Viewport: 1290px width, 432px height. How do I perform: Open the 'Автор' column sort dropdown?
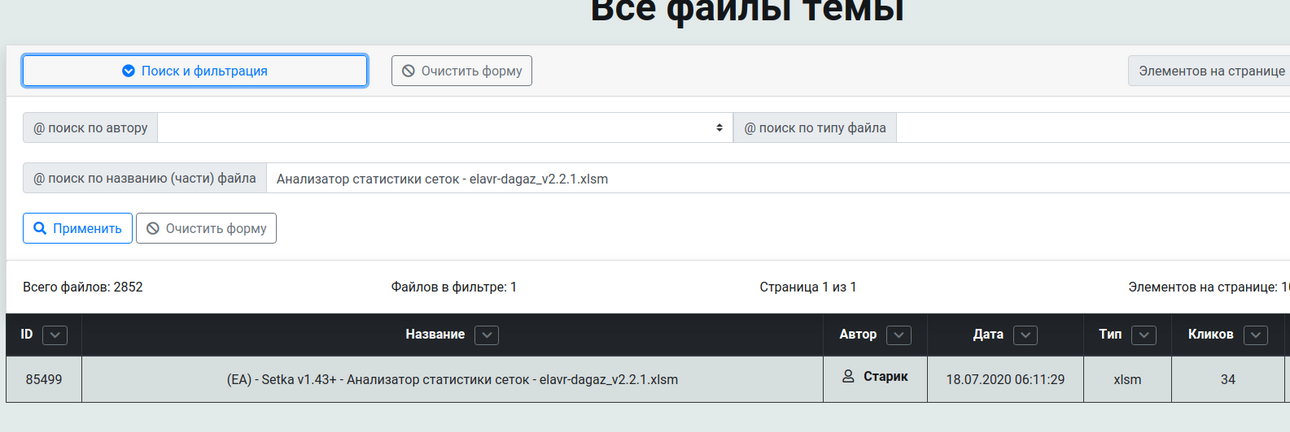point(899,335)
